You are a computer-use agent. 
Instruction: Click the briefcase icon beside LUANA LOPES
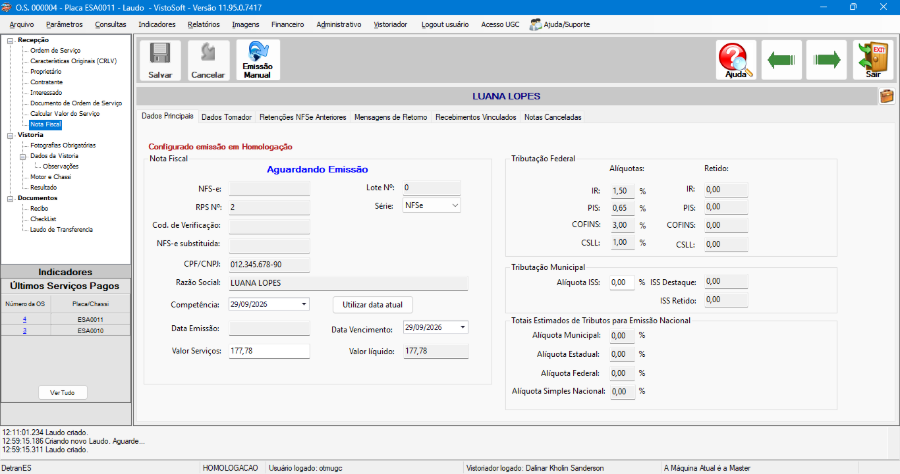coord(887,96)
